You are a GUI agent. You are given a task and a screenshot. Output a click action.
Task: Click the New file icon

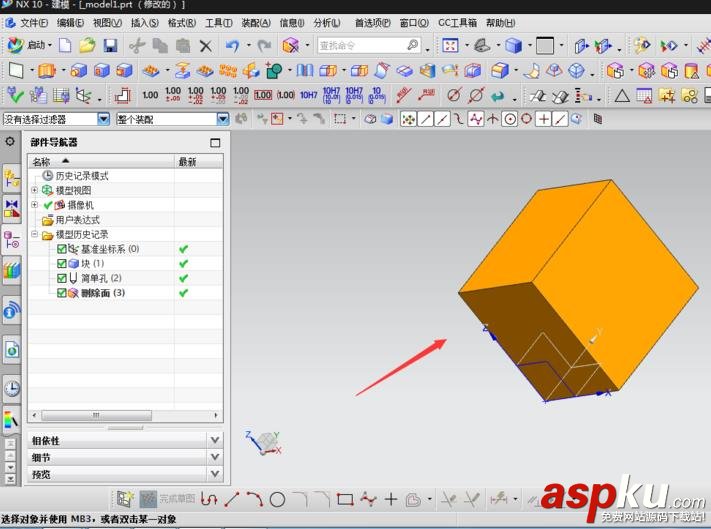click(x=65, y=45)
